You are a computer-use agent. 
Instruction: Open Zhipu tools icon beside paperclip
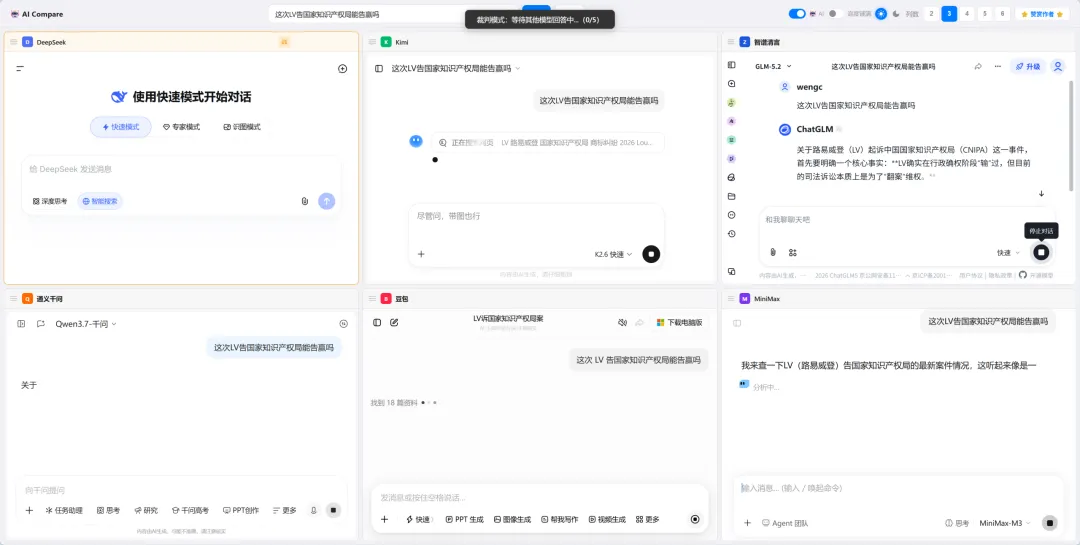click(x=793, y=253)
